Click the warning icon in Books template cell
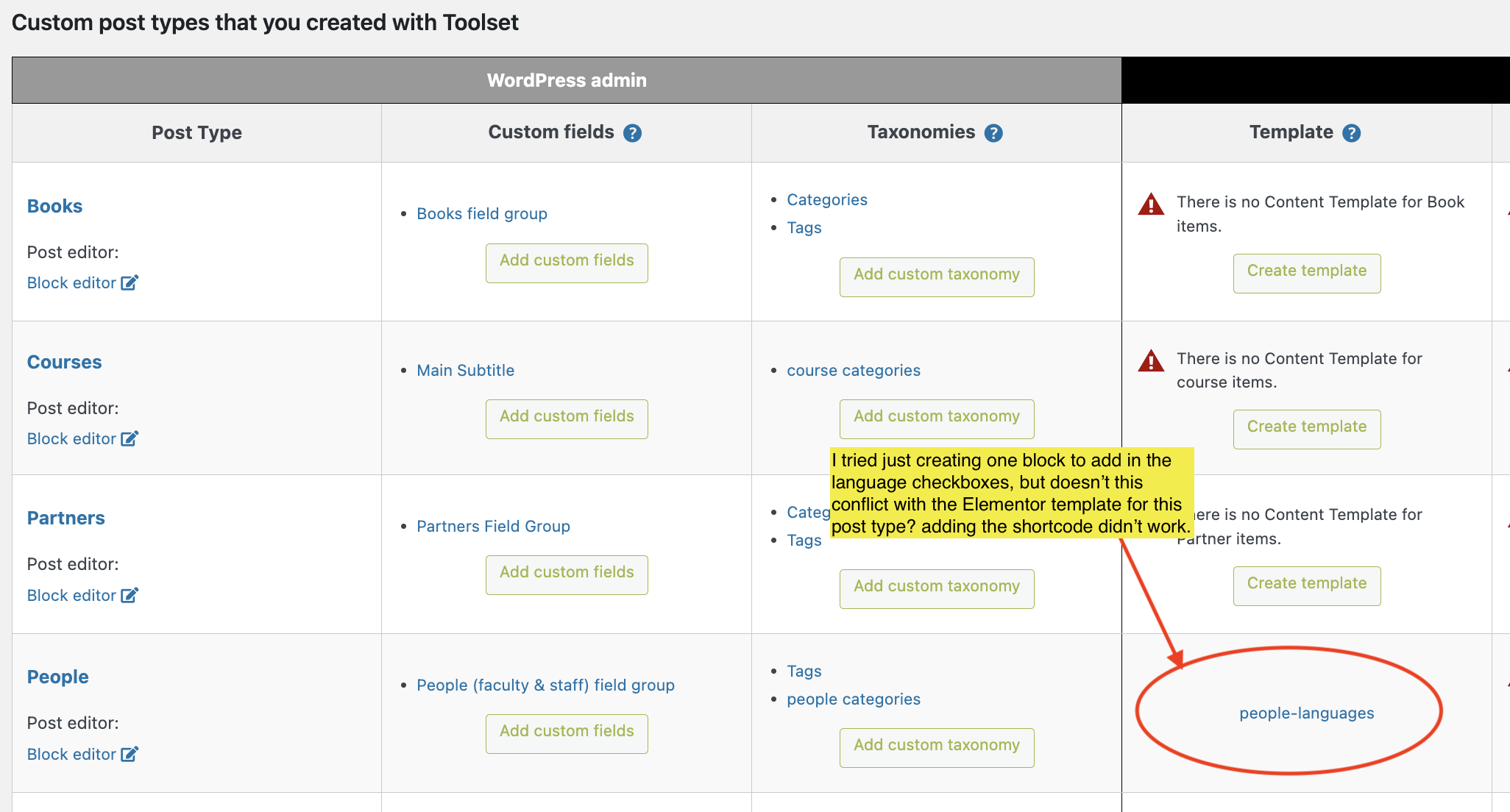 coord(1151,204)
